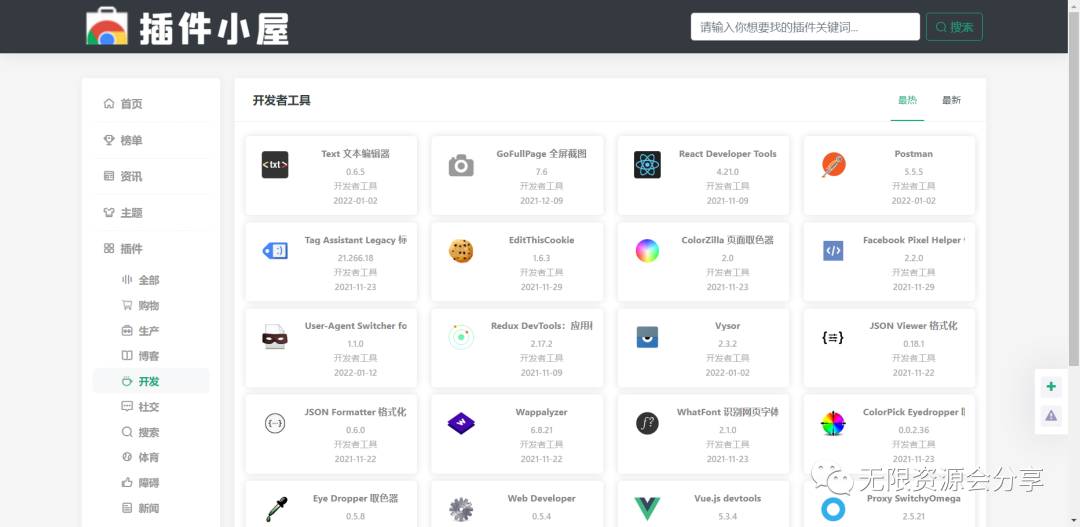Select the 社交 plugin category

[x=151, y=406]
